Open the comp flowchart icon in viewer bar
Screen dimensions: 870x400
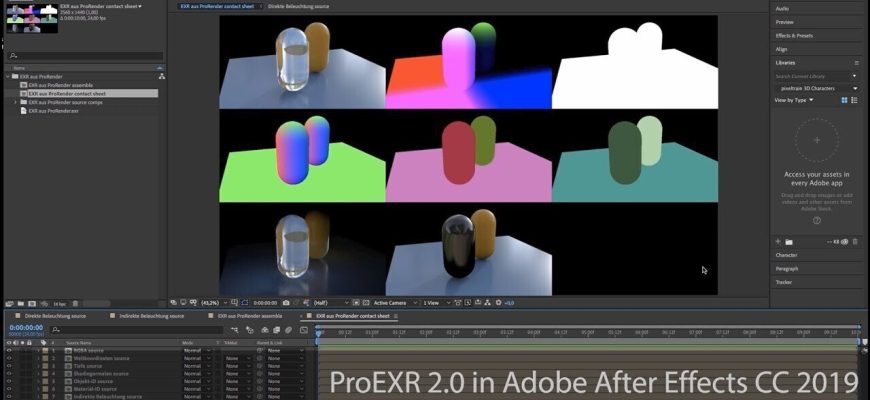487,303
